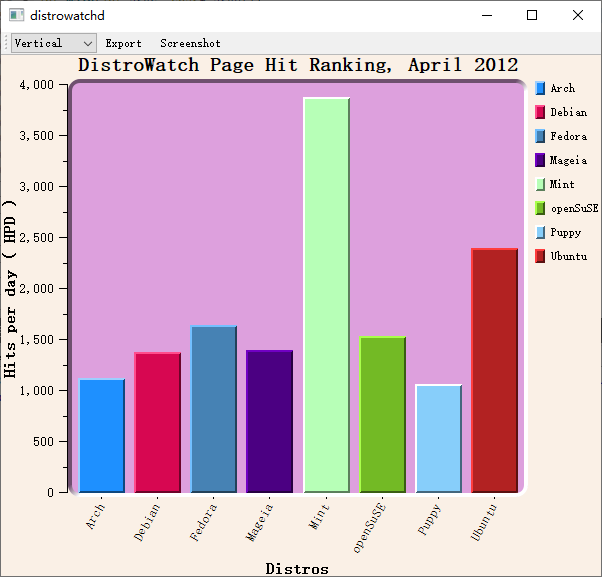Click the Screenshot toolbar button
The height and width of the screenshot is (577, 602).
190,43
